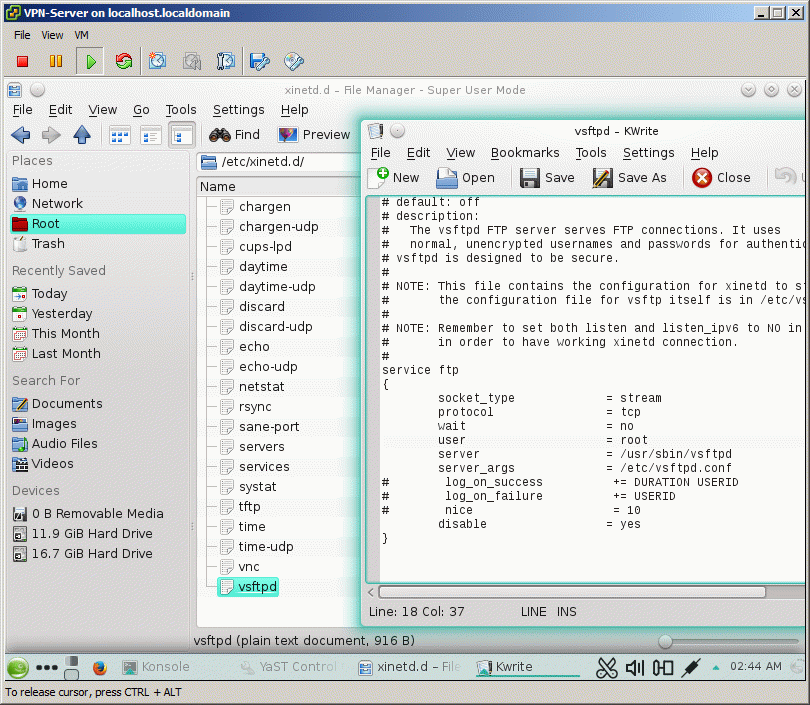Image resolution: width=810 pixels, height=705 pixels.
Task: Open the Bookmarks menu in KWrite
Action: (524, 153)
